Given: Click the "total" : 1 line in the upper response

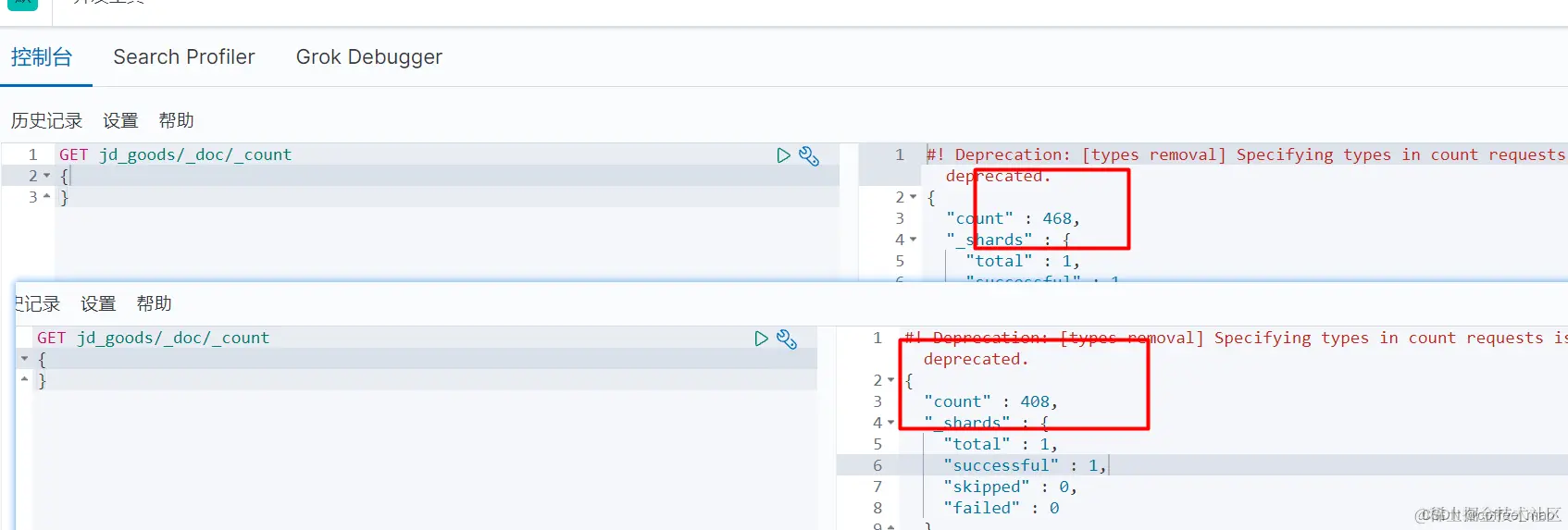Looking at the screenshot, I should click(1023, 261).
